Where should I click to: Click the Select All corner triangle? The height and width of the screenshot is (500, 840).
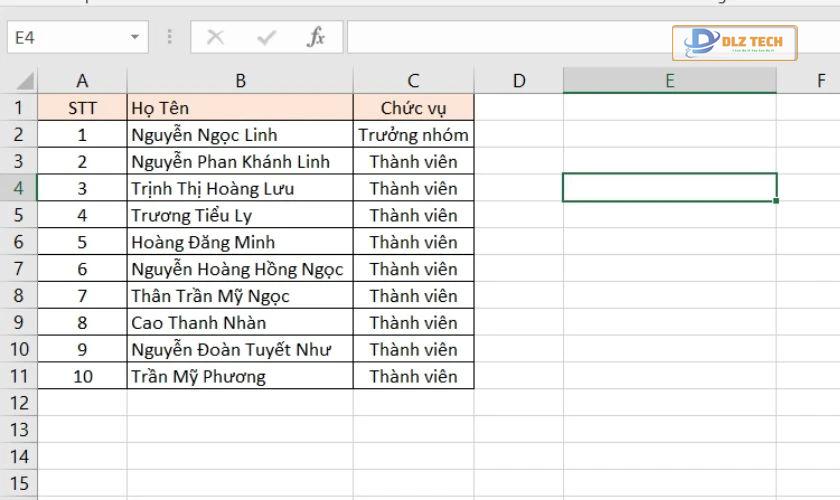click(25, 81)
